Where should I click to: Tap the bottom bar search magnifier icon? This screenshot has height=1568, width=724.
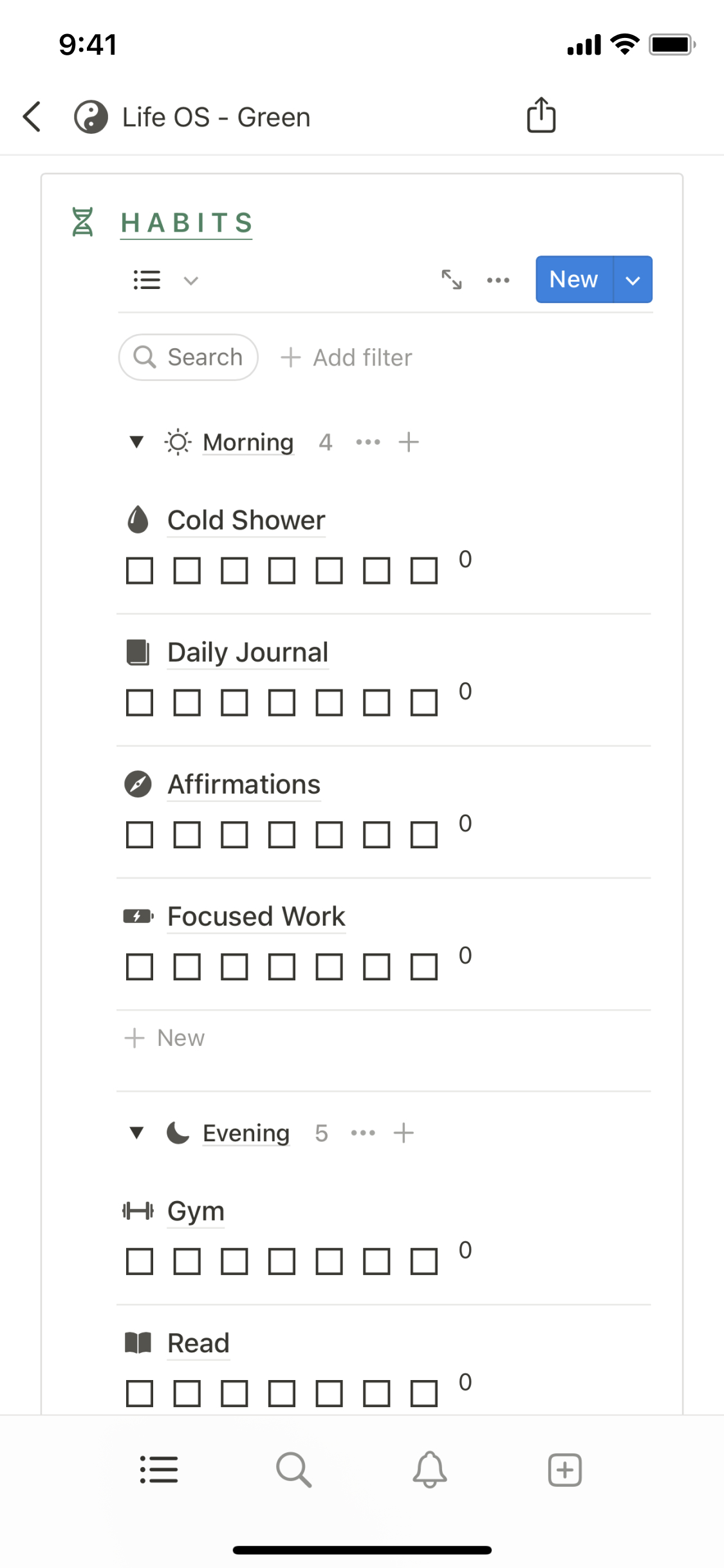293,1470
